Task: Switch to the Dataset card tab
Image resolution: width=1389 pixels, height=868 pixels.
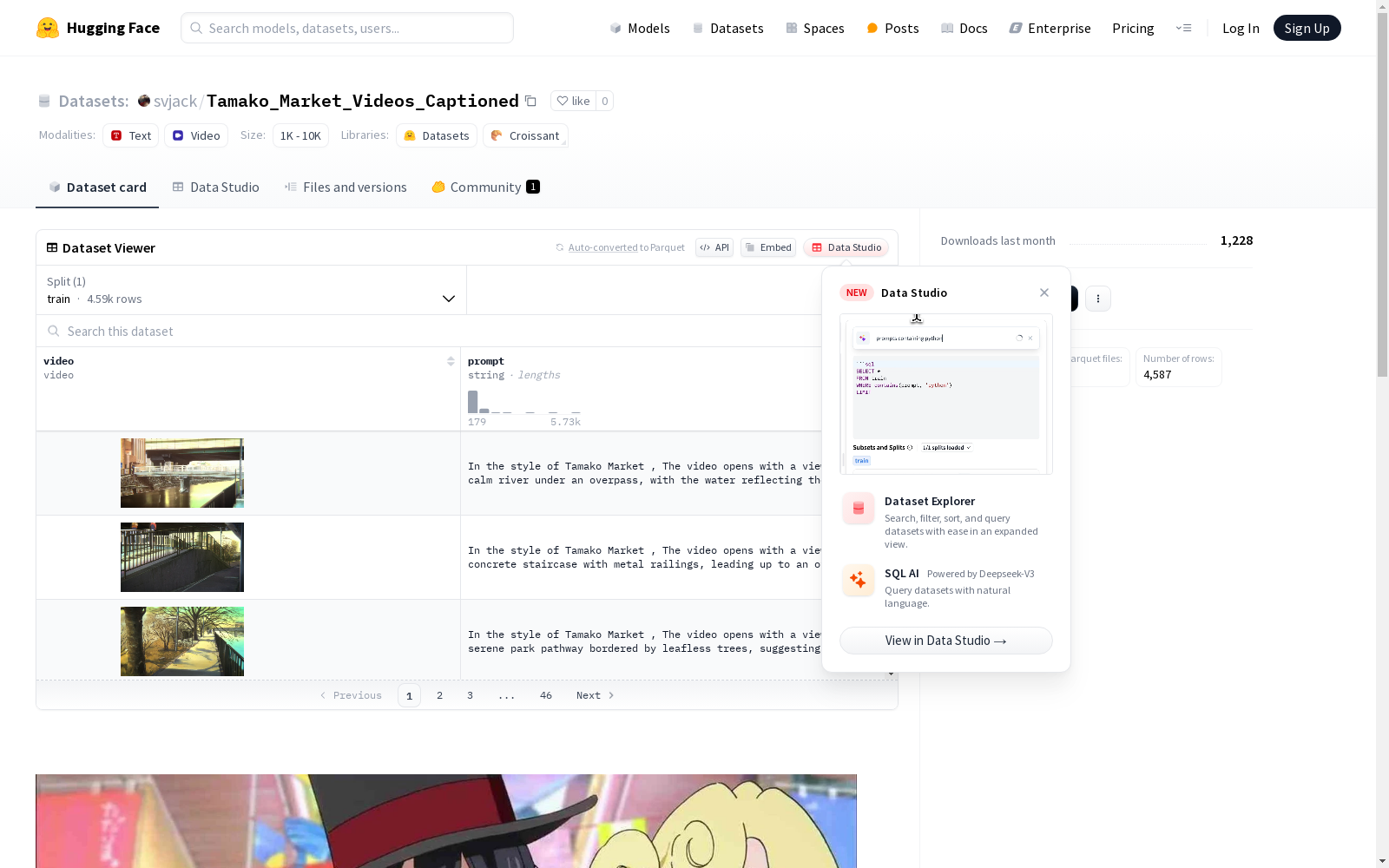Action: coord(97,187)
